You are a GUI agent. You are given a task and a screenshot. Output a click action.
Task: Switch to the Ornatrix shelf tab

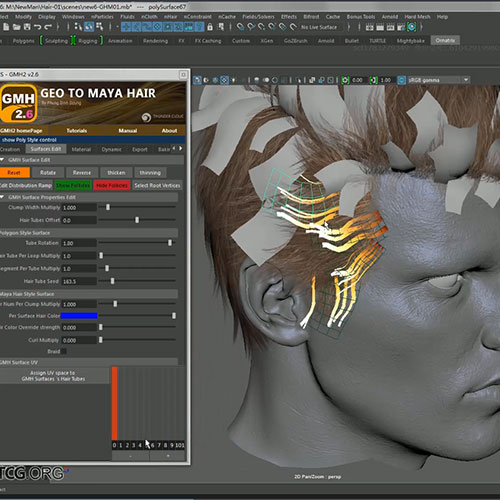(x=445, y=40)
